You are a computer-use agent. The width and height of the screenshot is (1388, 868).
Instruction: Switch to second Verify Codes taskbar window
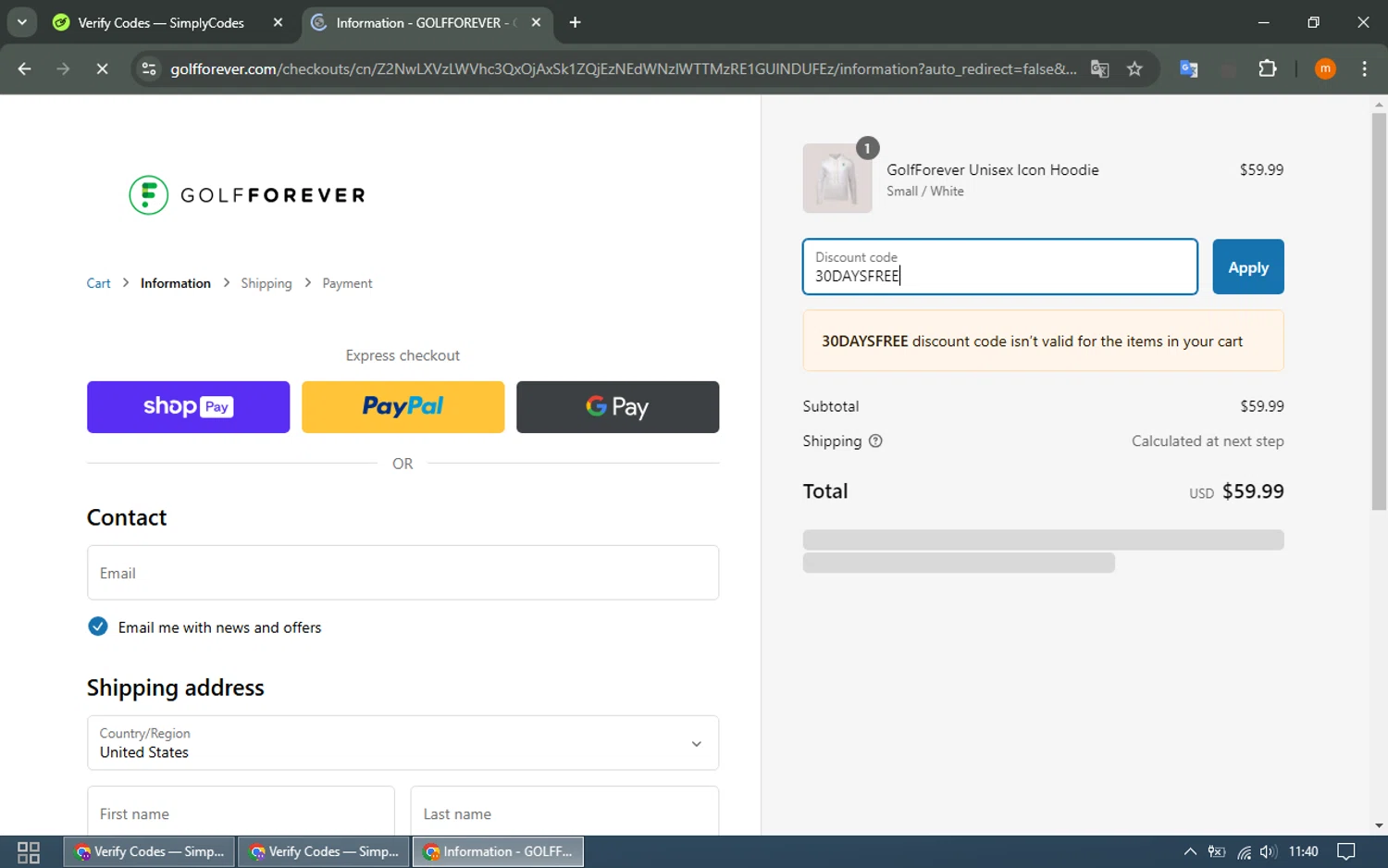[325, 852]
